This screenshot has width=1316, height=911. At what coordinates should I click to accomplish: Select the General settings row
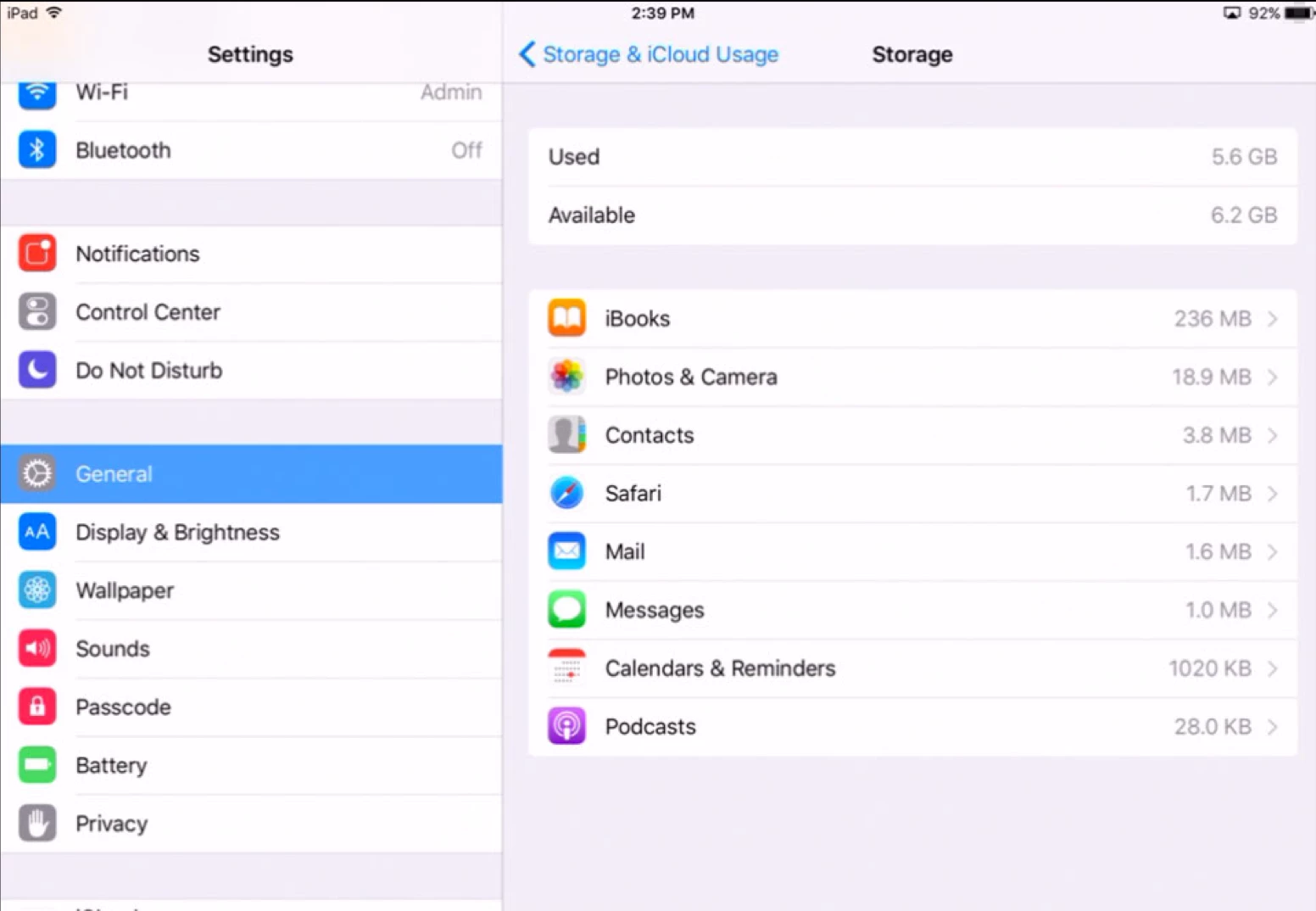(x=251, y=473)
